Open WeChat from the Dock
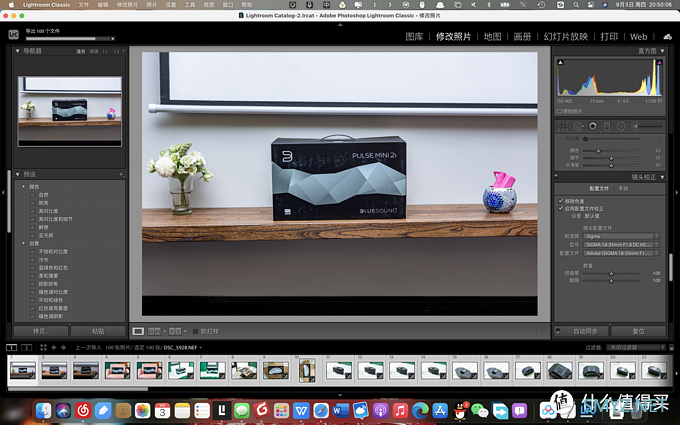The height and width of the screenshot is (425, 680). click(480, 410)
